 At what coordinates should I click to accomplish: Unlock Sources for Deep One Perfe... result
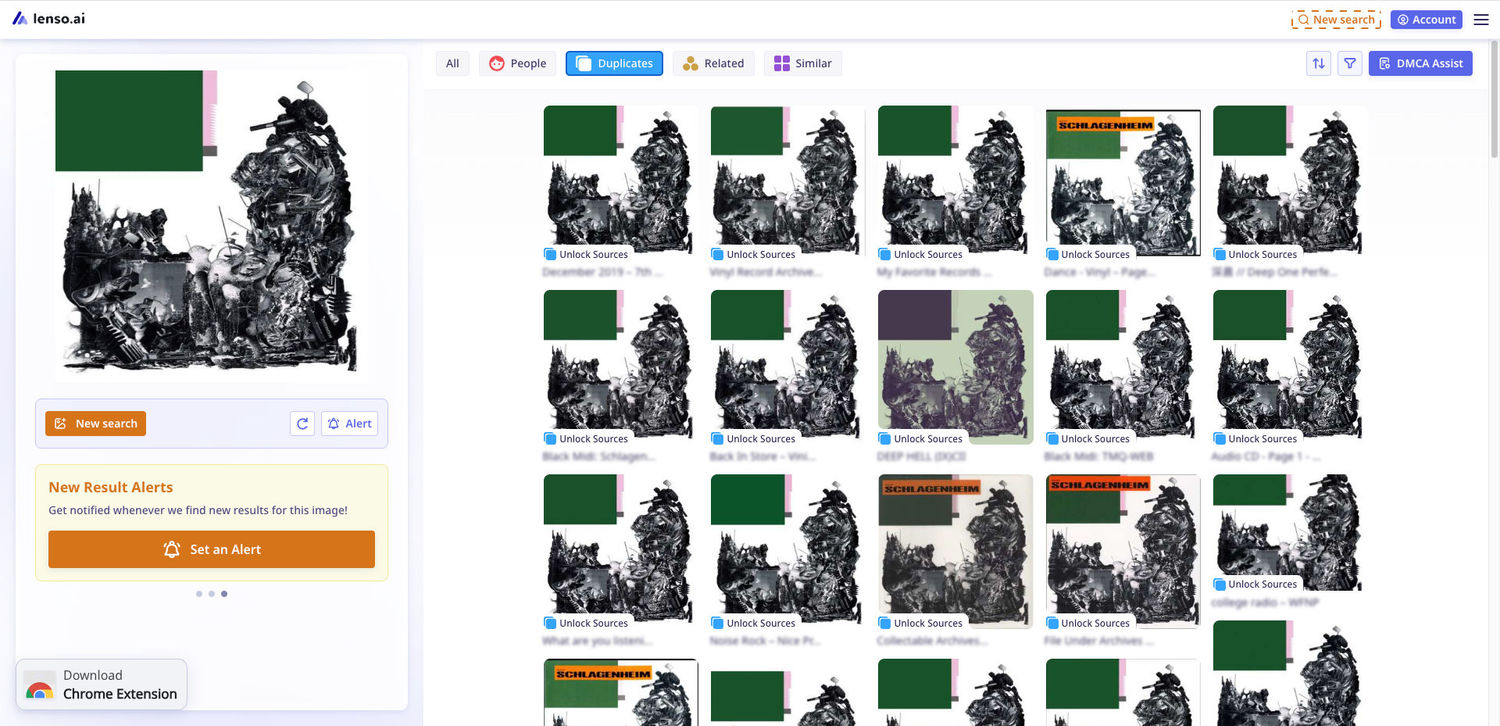(x=1255, y=254)
